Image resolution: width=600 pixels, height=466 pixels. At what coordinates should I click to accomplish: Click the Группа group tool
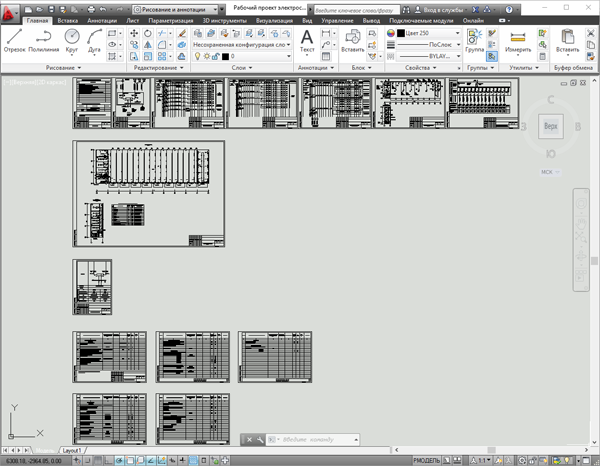(x=474, y=41)
